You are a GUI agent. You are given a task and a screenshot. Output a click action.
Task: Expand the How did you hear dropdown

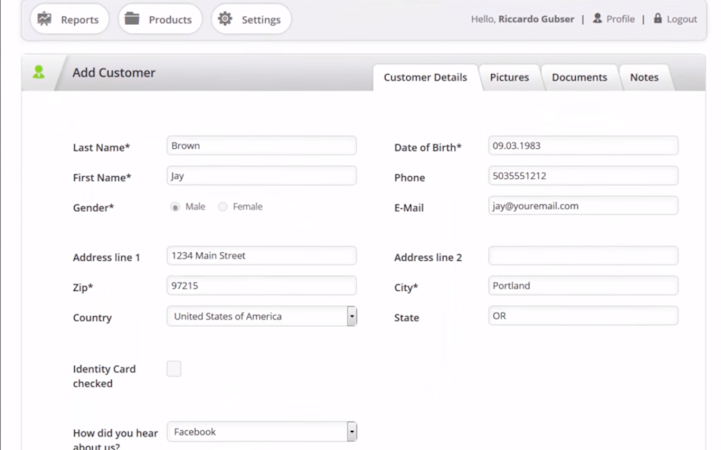pos(351,432)
